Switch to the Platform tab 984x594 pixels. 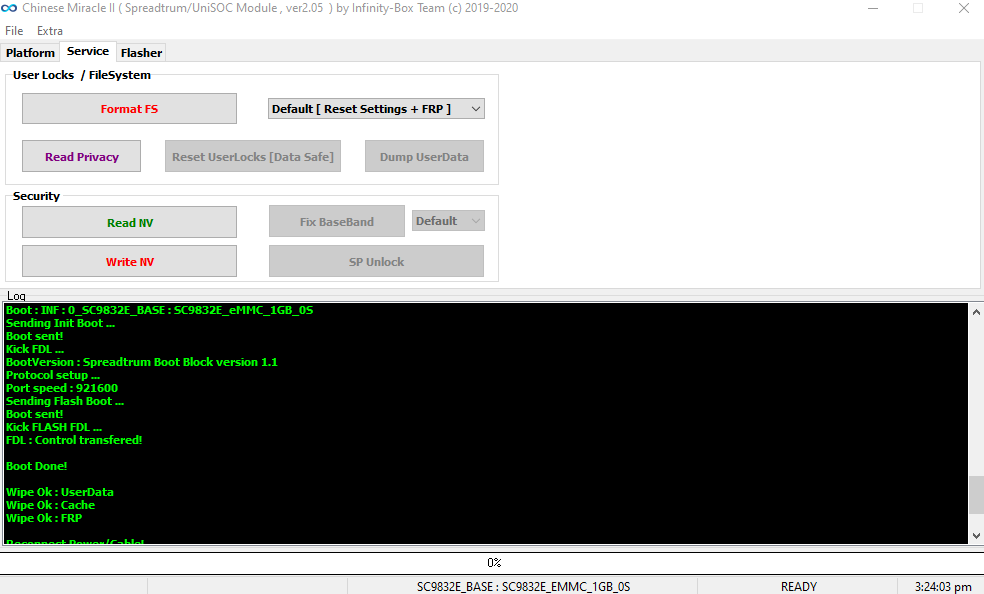[30, 53]
